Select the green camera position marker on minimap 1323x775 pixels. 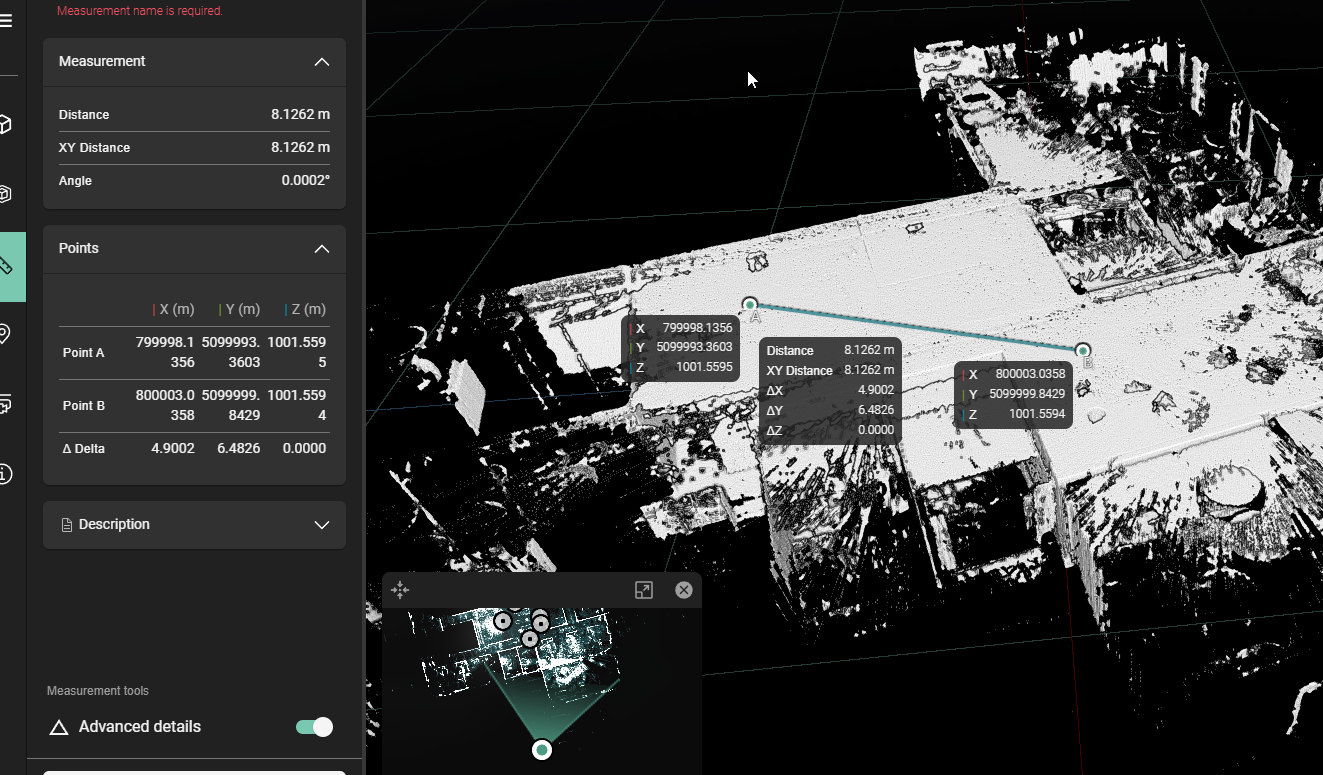542,749
